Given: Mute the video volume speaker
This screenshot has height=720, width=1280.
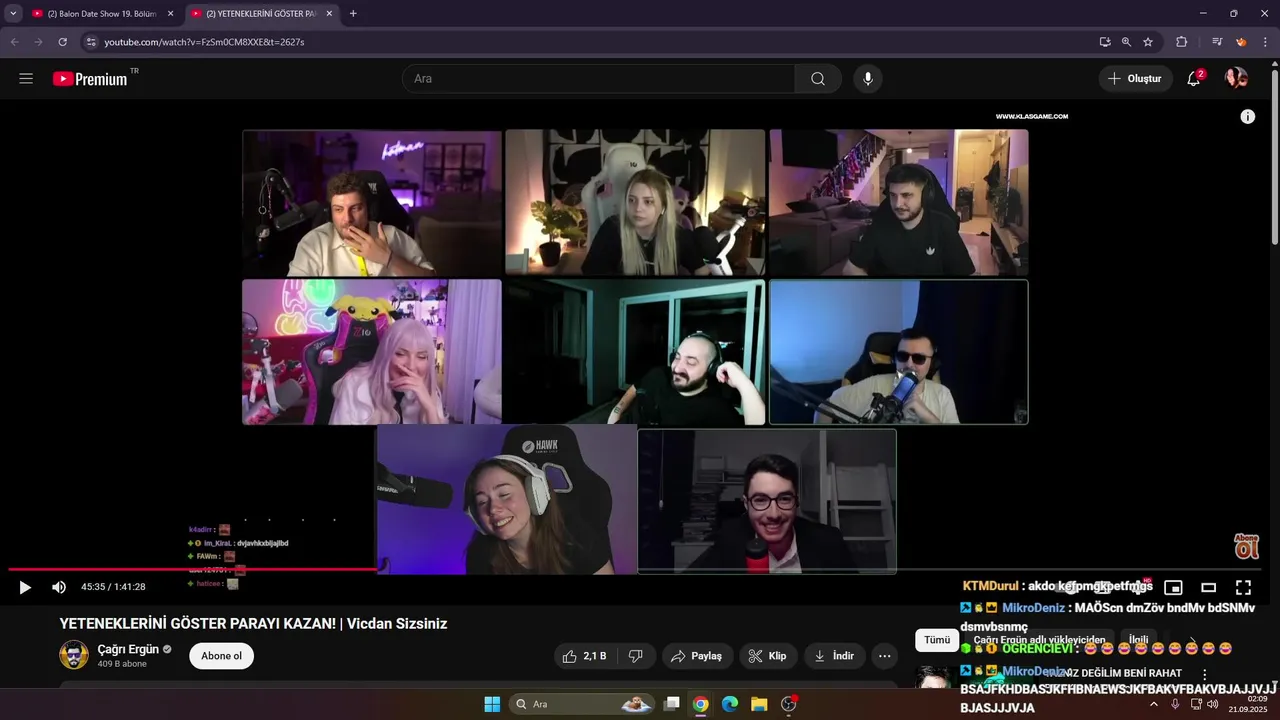Looking at the screenshot, I should [59, 587].
